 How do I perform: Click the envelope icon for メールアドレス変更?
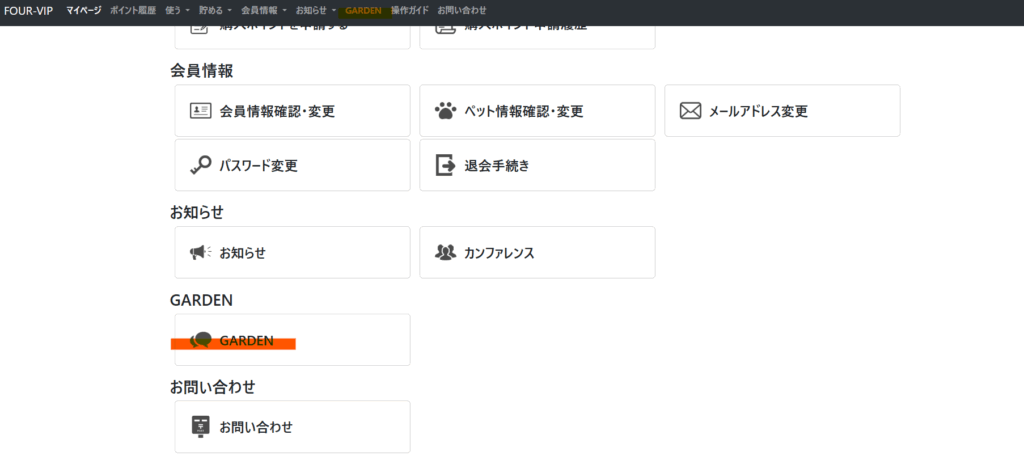(690, 111)
